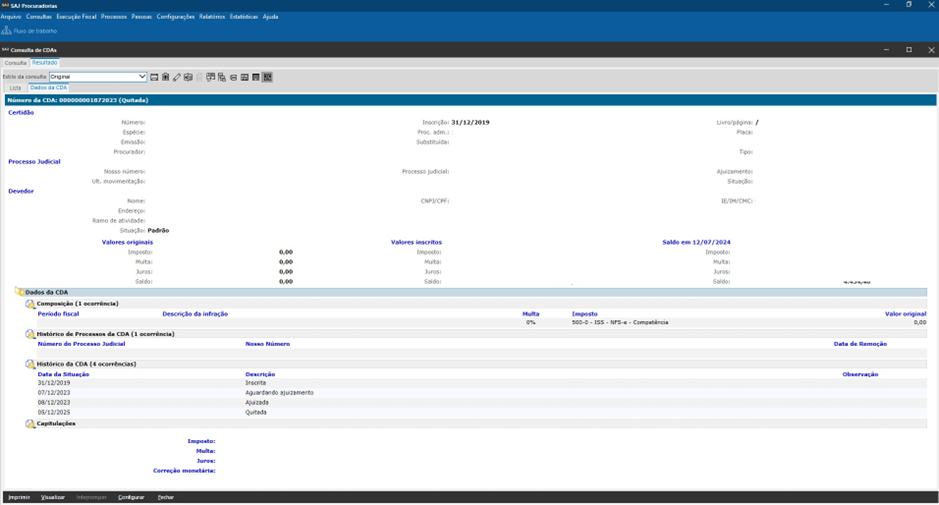Image resolution: width=939 pixels, height=505 pixels.
Task: Switch to the Consulta tab
Action: click(x=15, y=63)
